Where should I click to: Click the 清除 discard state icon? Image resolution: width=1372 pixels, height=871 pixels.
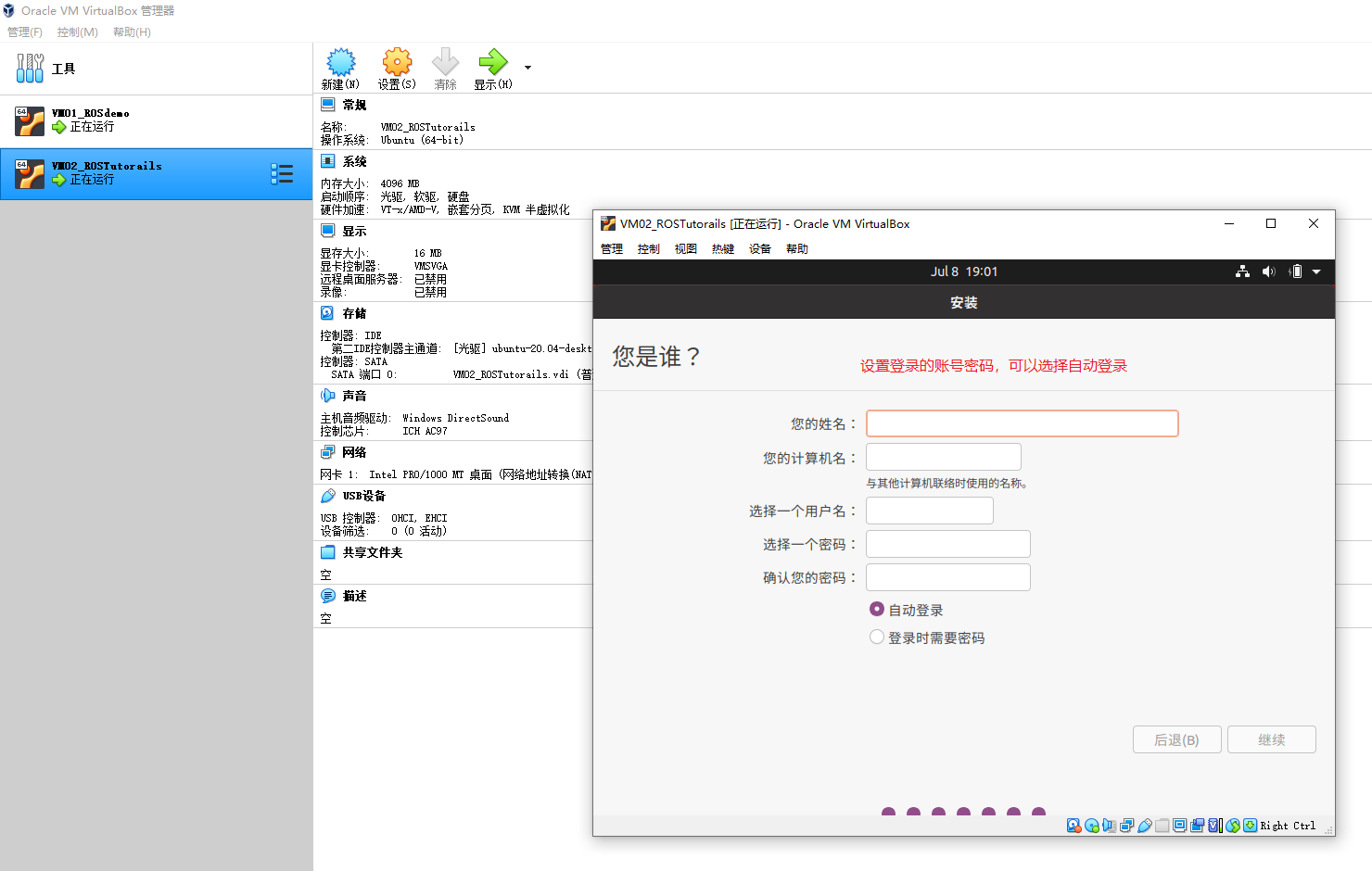tap(445, 65)
